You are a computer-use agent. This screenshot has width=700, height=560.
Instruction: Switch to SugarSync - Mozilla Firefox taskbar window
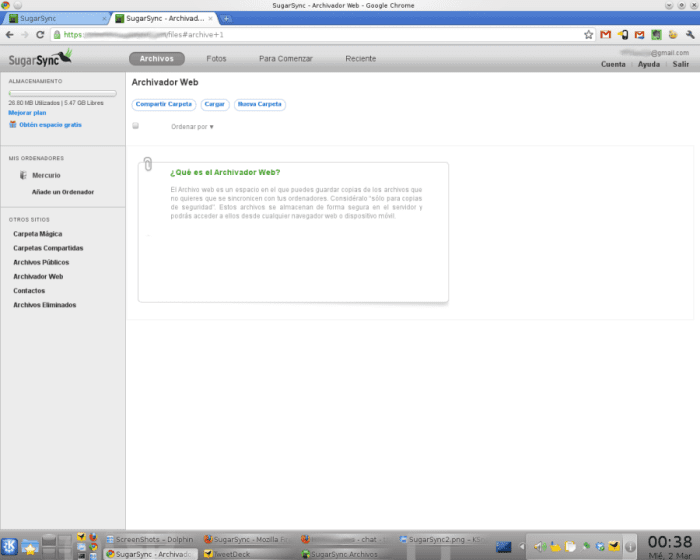(x=247, y=539)
